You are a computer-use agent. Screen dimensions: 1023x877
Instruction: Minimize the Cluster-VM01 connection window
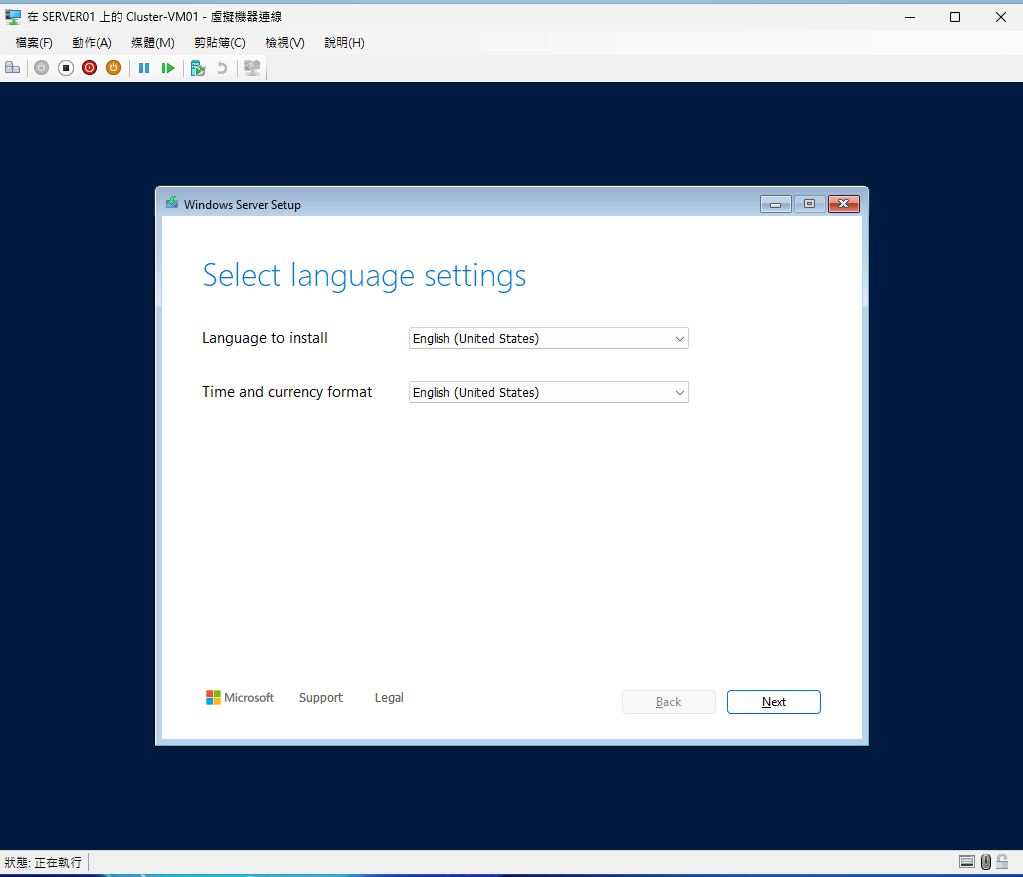coord(910,17)
